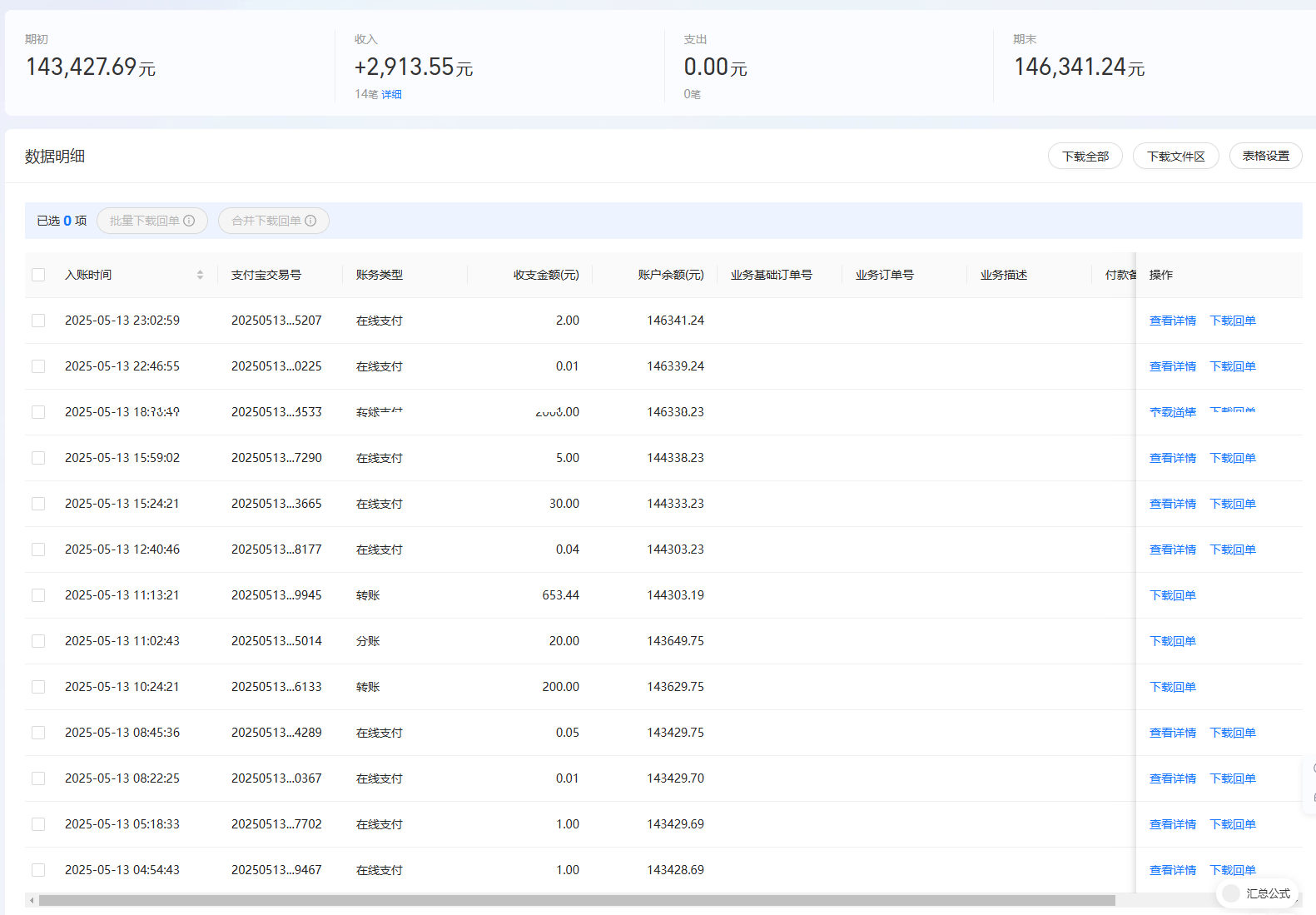Image resolution: width=1316 pixels, height=915 pixels.
Task: Check the row 2025-05-13 08:45:36
Action: click(38, 733)
